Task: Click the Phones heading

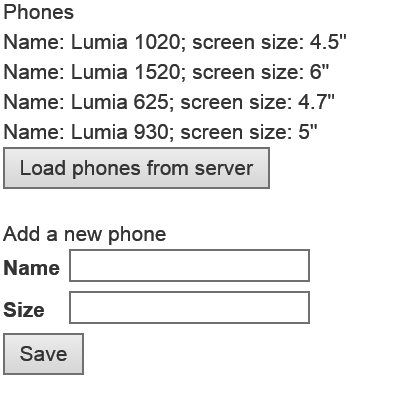Action: [38, 13]
